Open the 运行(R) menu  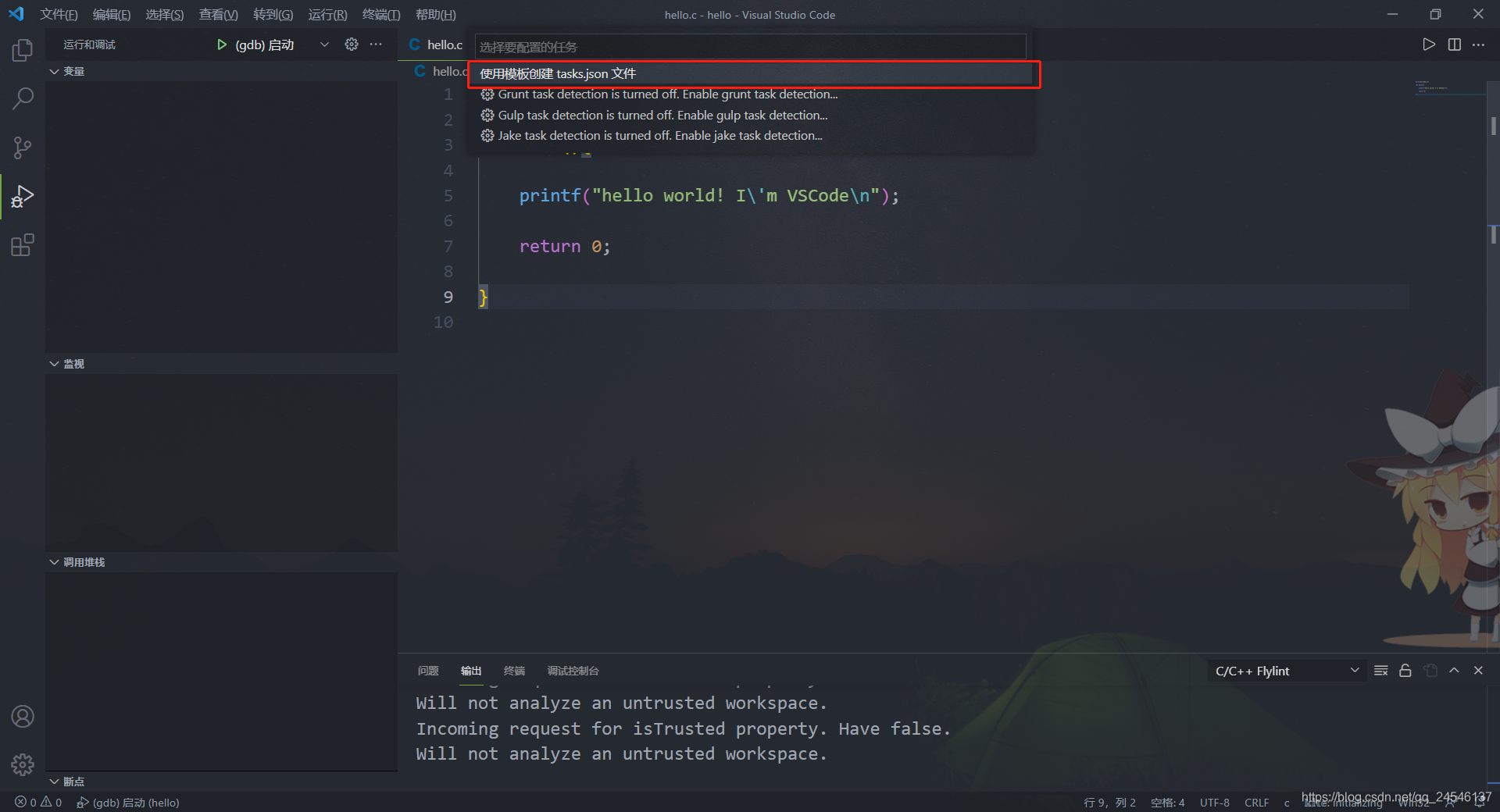[x=327, y=14]
